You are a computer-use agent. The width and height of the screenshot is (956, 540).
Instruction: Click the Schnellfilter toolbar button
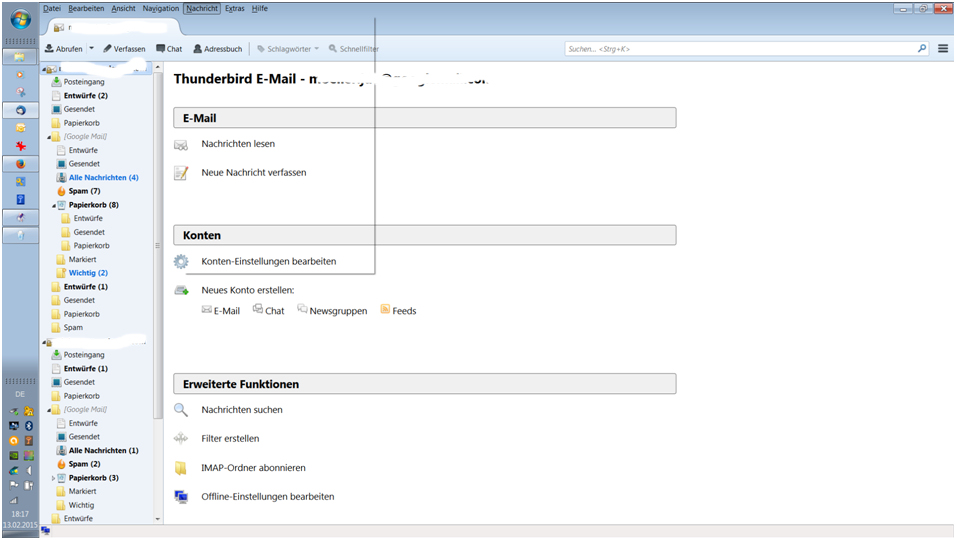[x=354, y=49]
